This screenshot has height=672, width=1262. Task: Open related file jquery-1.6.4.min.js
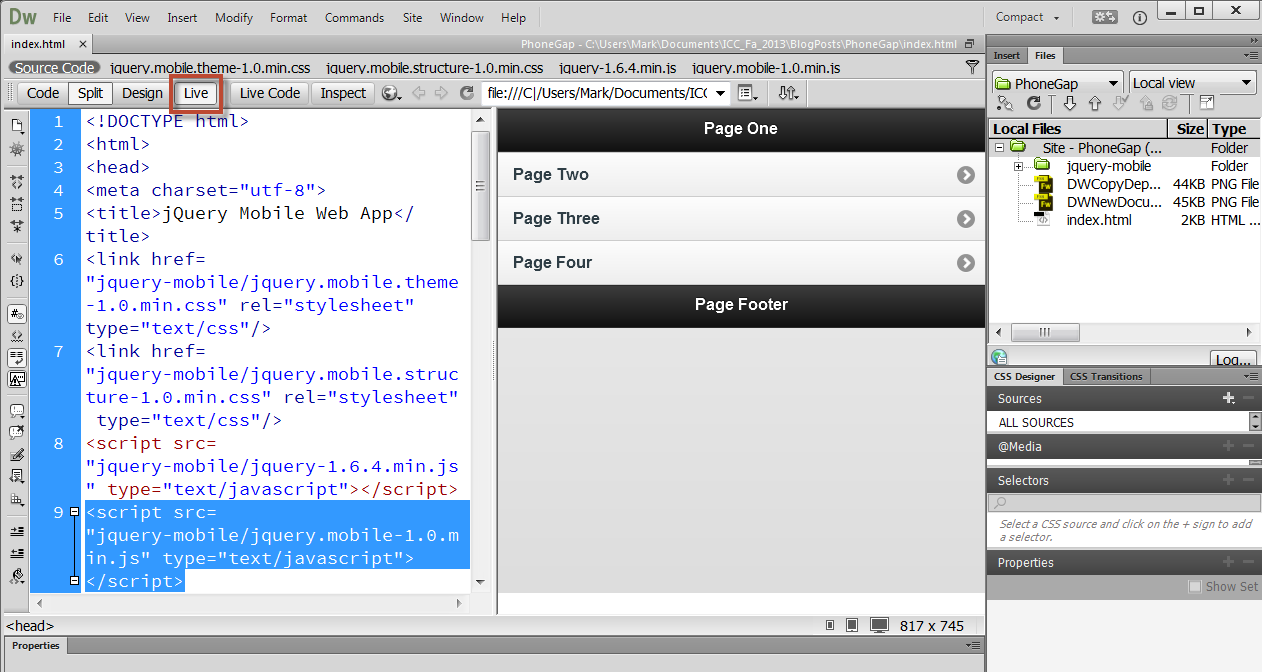point(617,68)
